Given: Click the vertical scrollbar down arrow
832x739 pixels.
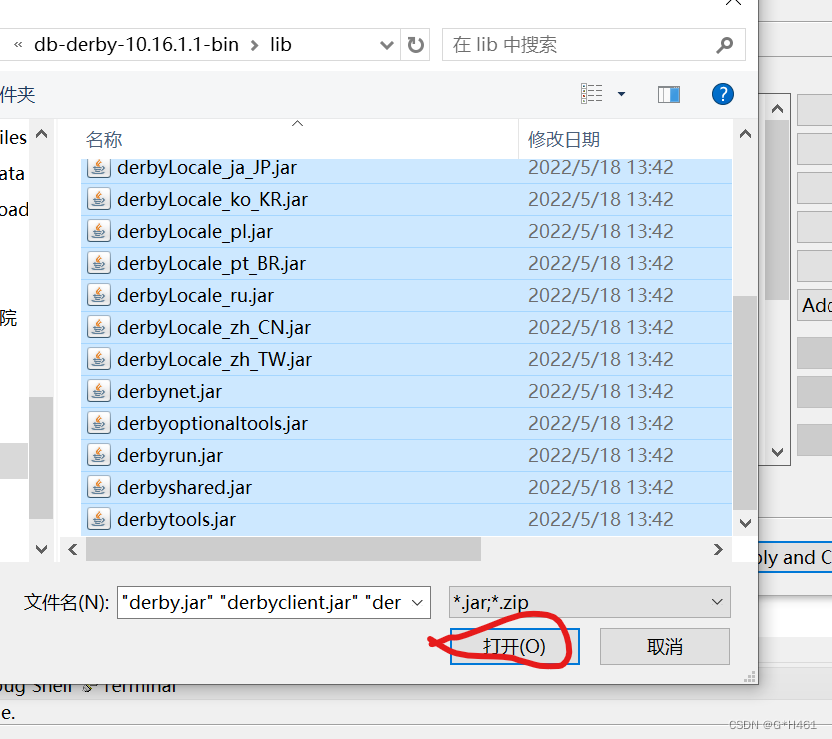Looking at the screenshot, I should [745, 522].
